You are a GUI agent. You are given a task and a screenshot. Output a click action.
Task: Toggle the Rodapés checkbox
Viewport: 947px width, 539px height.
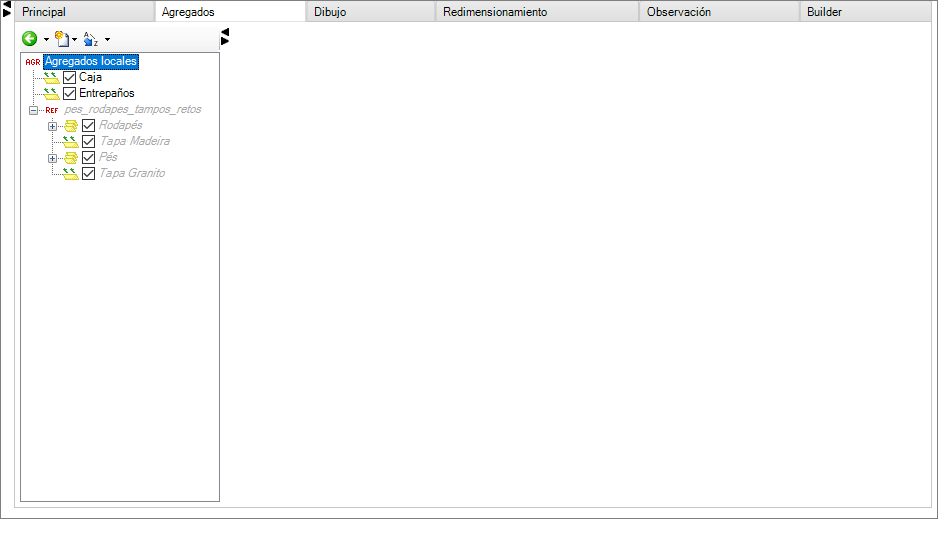click(89, 126)
